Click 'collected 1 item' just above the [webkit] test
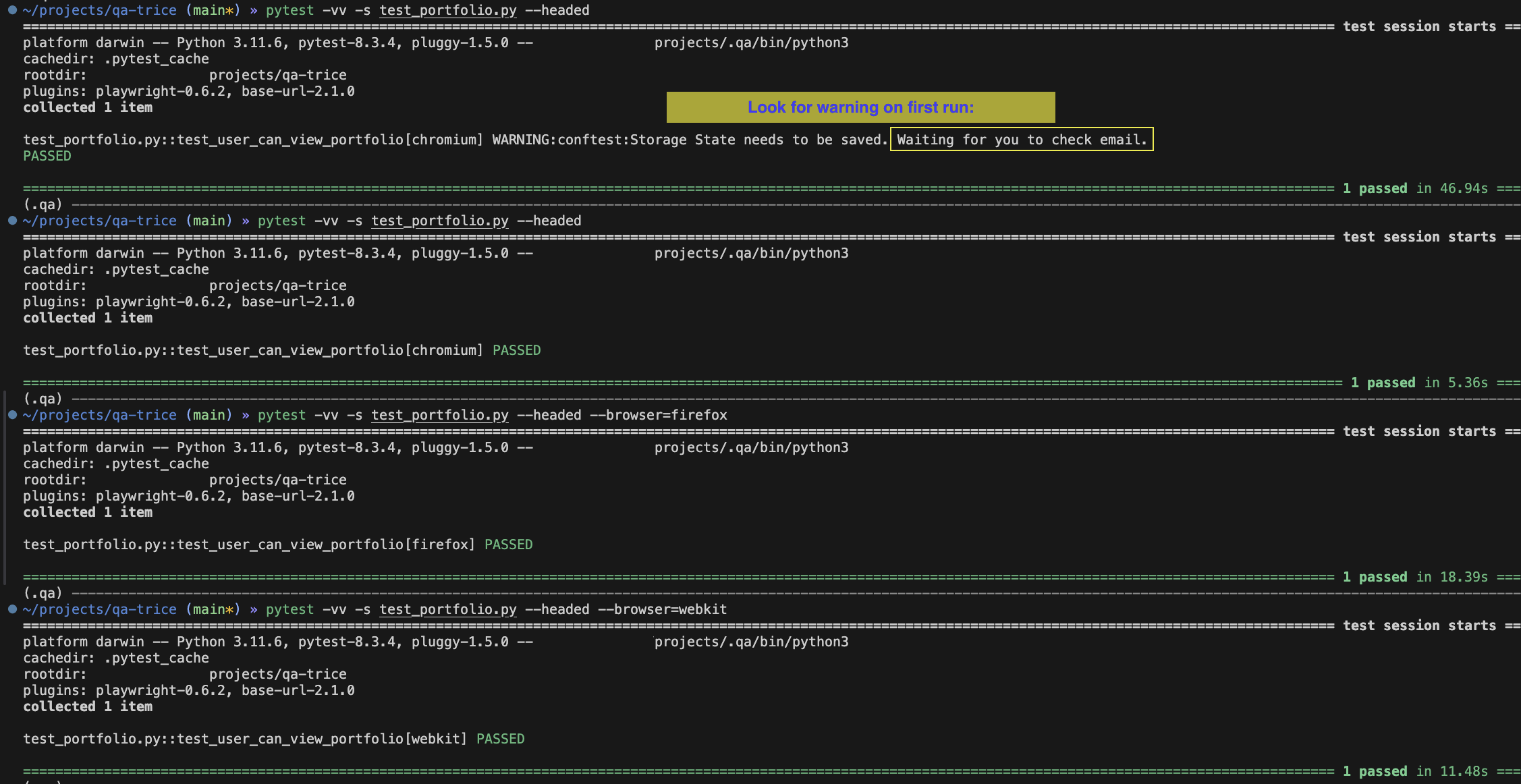The image size is (1521, 784). [88, 706]
